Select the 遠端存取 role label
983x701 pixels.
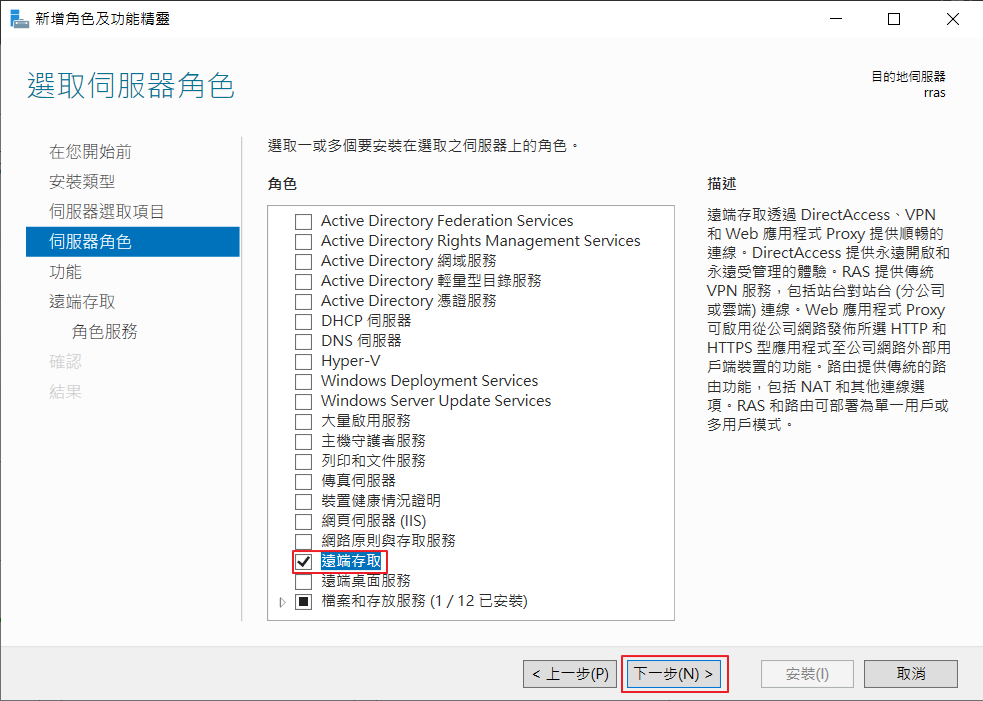point(351,561)
